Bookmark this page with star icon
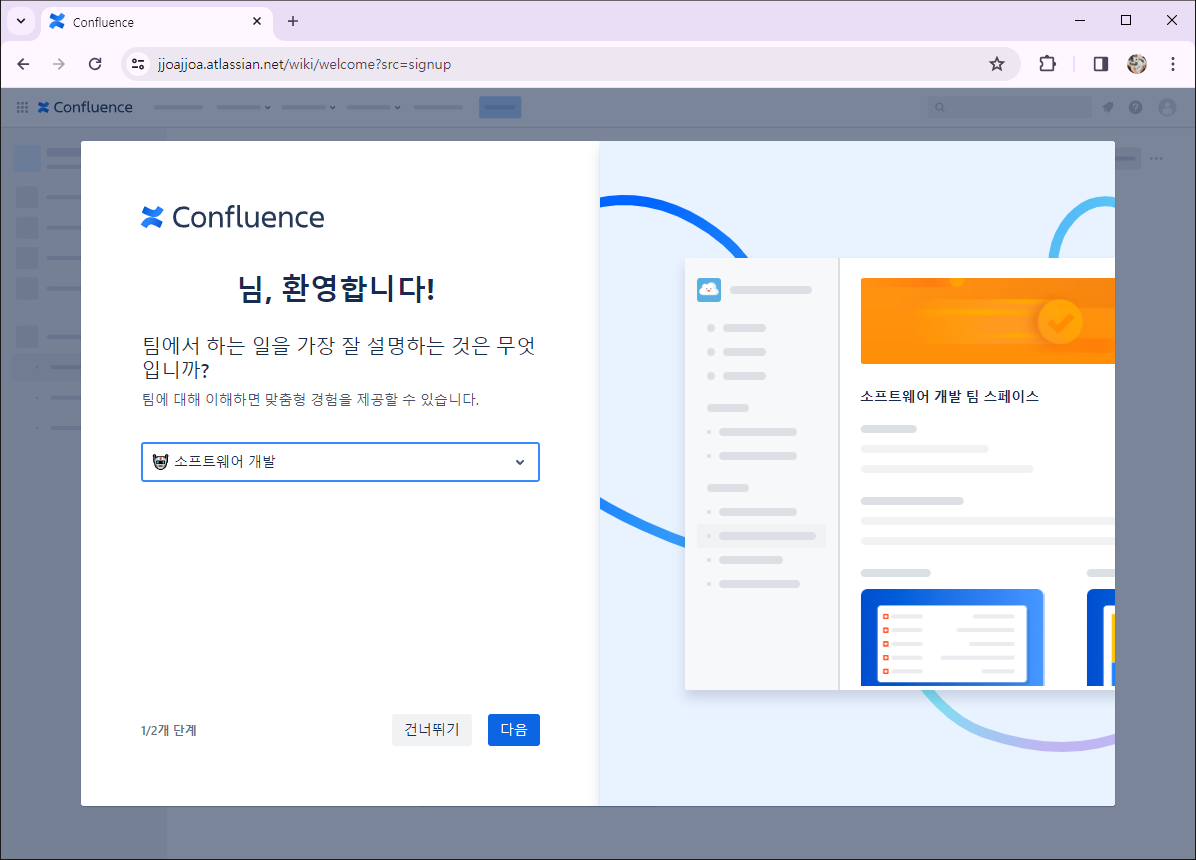Image resolution: width=1196 pixels, height=860 pixels. click(x=996, y=64)
